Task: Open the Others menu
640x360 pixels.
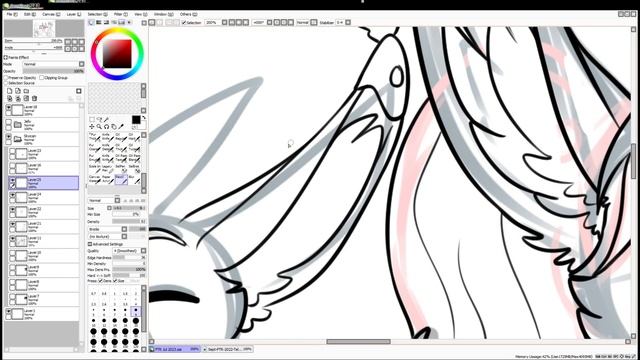Action: click(x=188, y=14)
